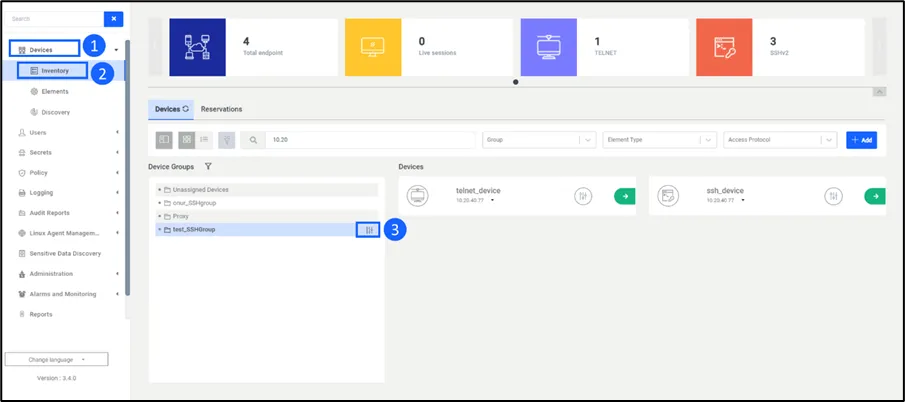Switch to list view of devices
This screenshot has width=905, height=402.
[204, 140]
